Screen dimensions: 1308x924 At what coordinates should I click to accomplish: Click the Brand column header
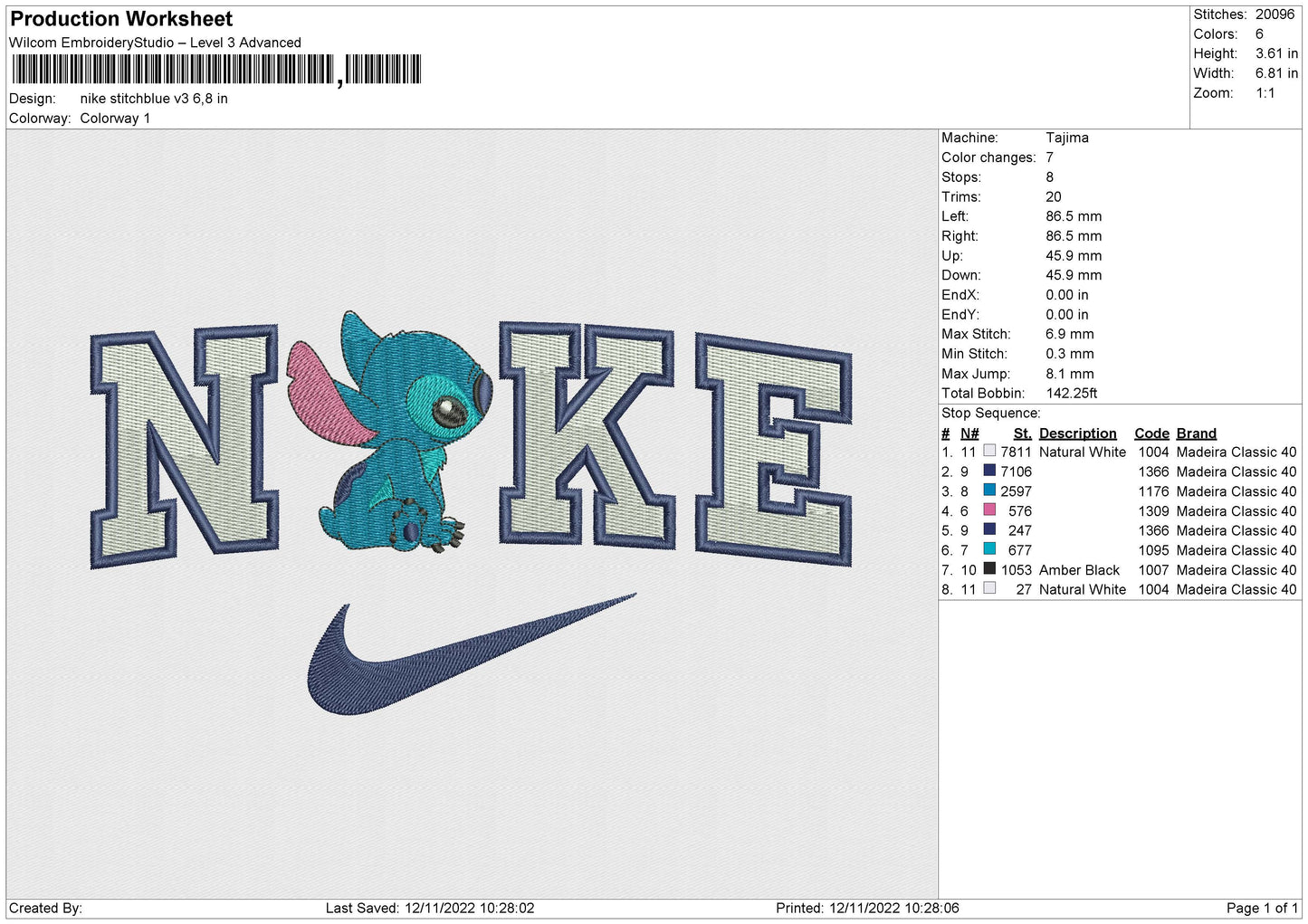click(1196, 433)
